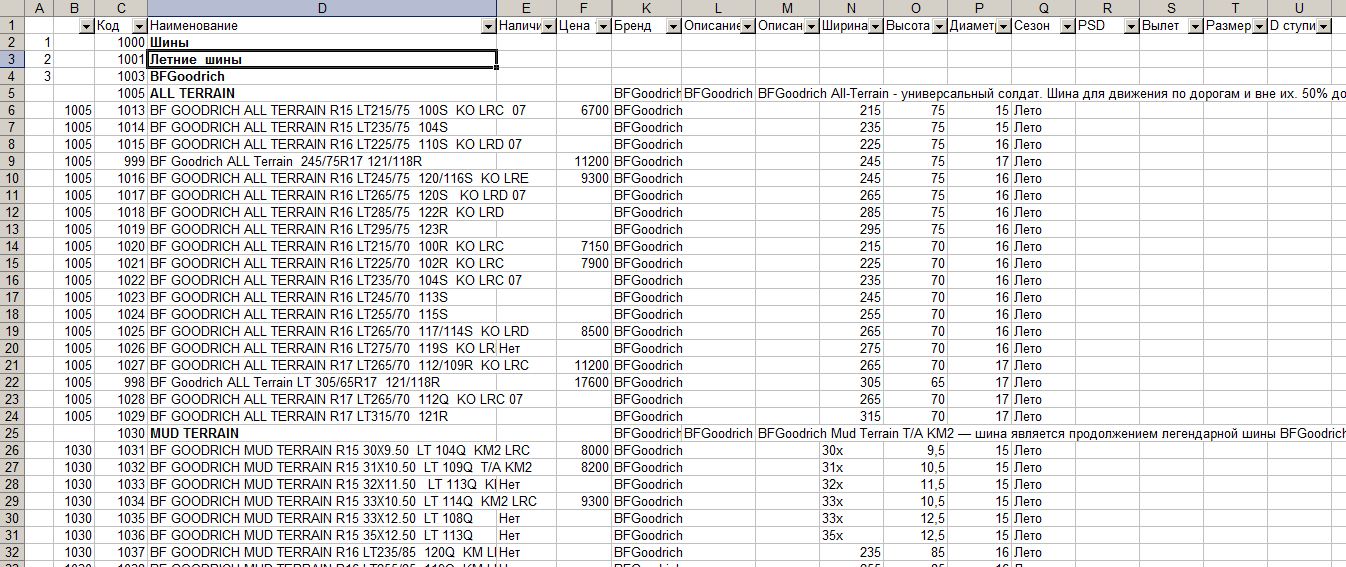Image resolution: width=1346 pixels, height=567 pixels.
Task: Select the cell containing 'Летние шины'
Action: tap(322, 59)
